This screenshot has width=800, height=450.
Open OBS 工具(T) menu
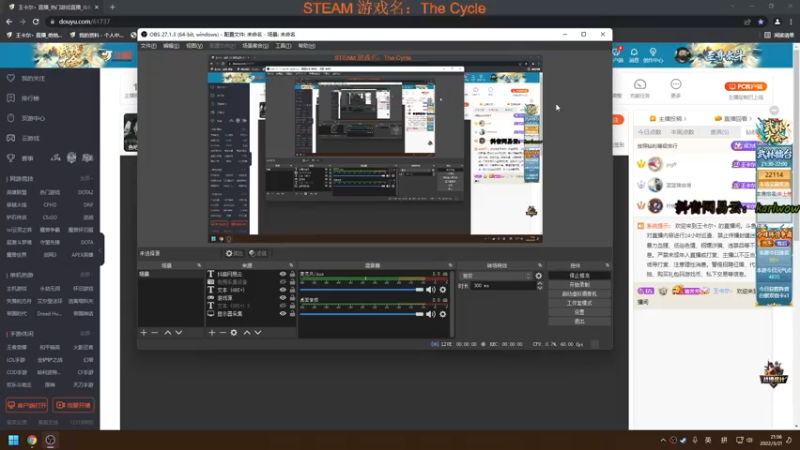tap(283, 46)
